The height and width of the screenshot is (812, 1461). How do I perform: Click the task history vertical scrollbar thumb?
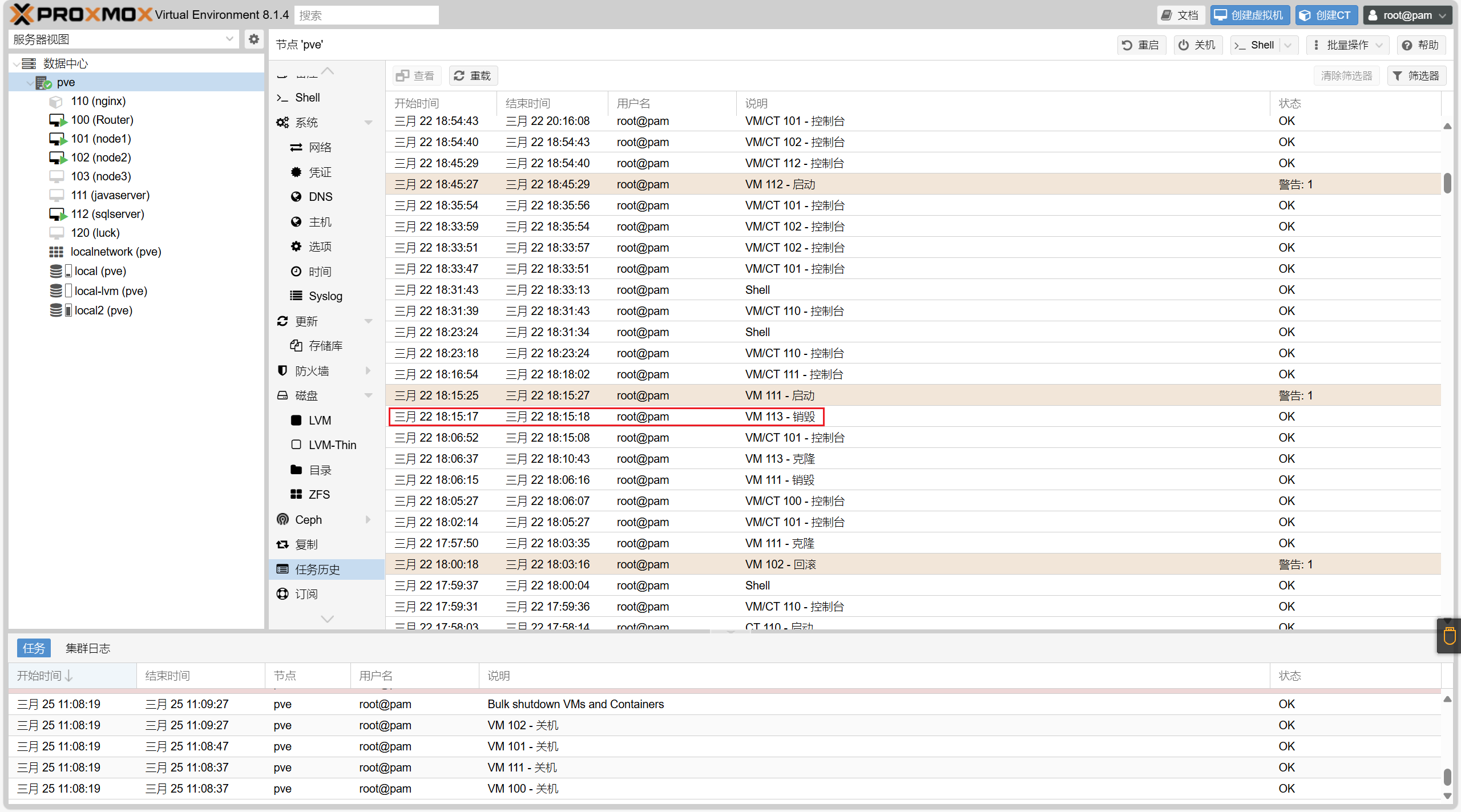click(x=1447, y=183)
